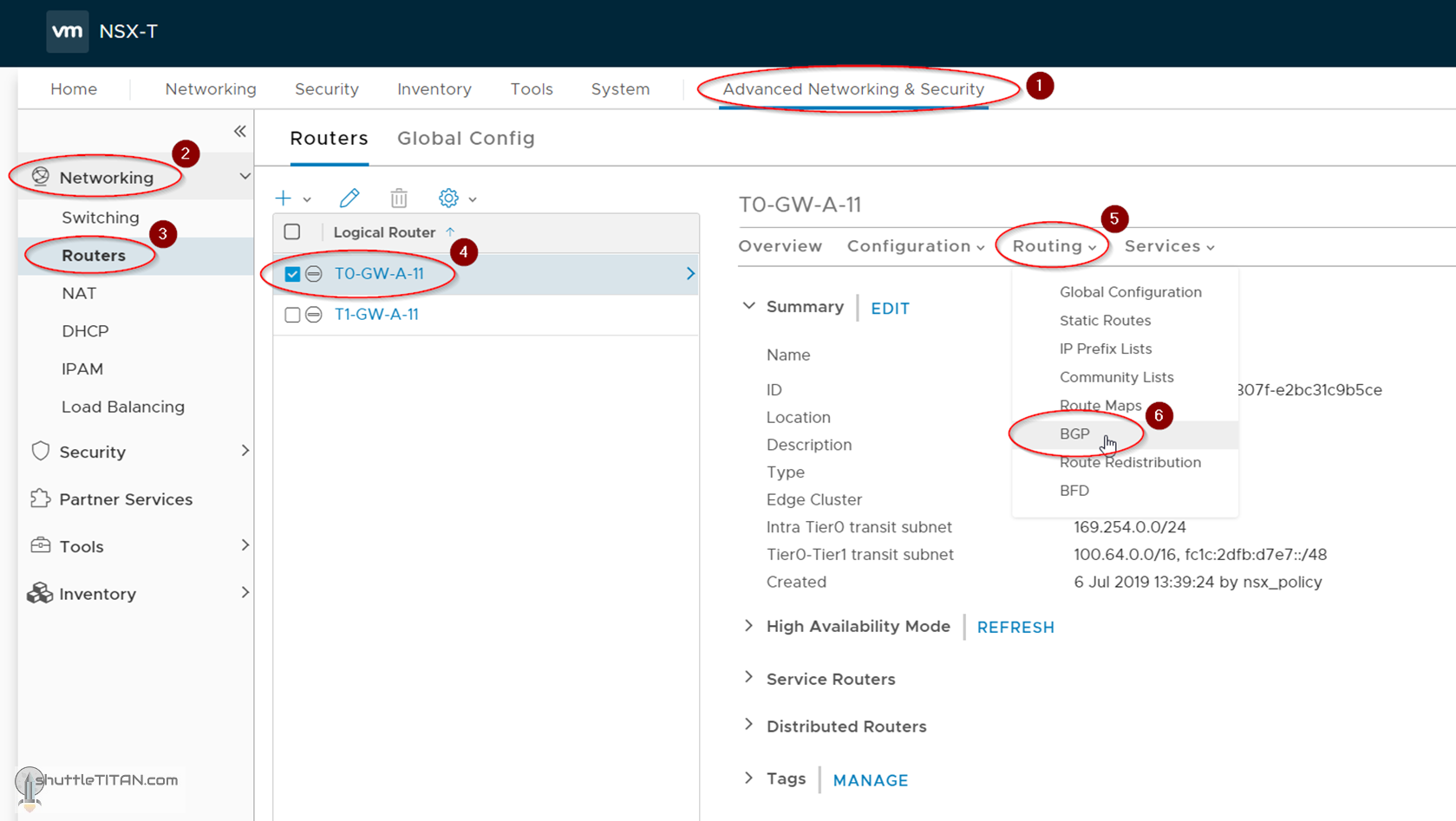Open details via the T0-GW-A-11 row arrow
This screenshot has height=821, width=1456.
tap(689, 273)
